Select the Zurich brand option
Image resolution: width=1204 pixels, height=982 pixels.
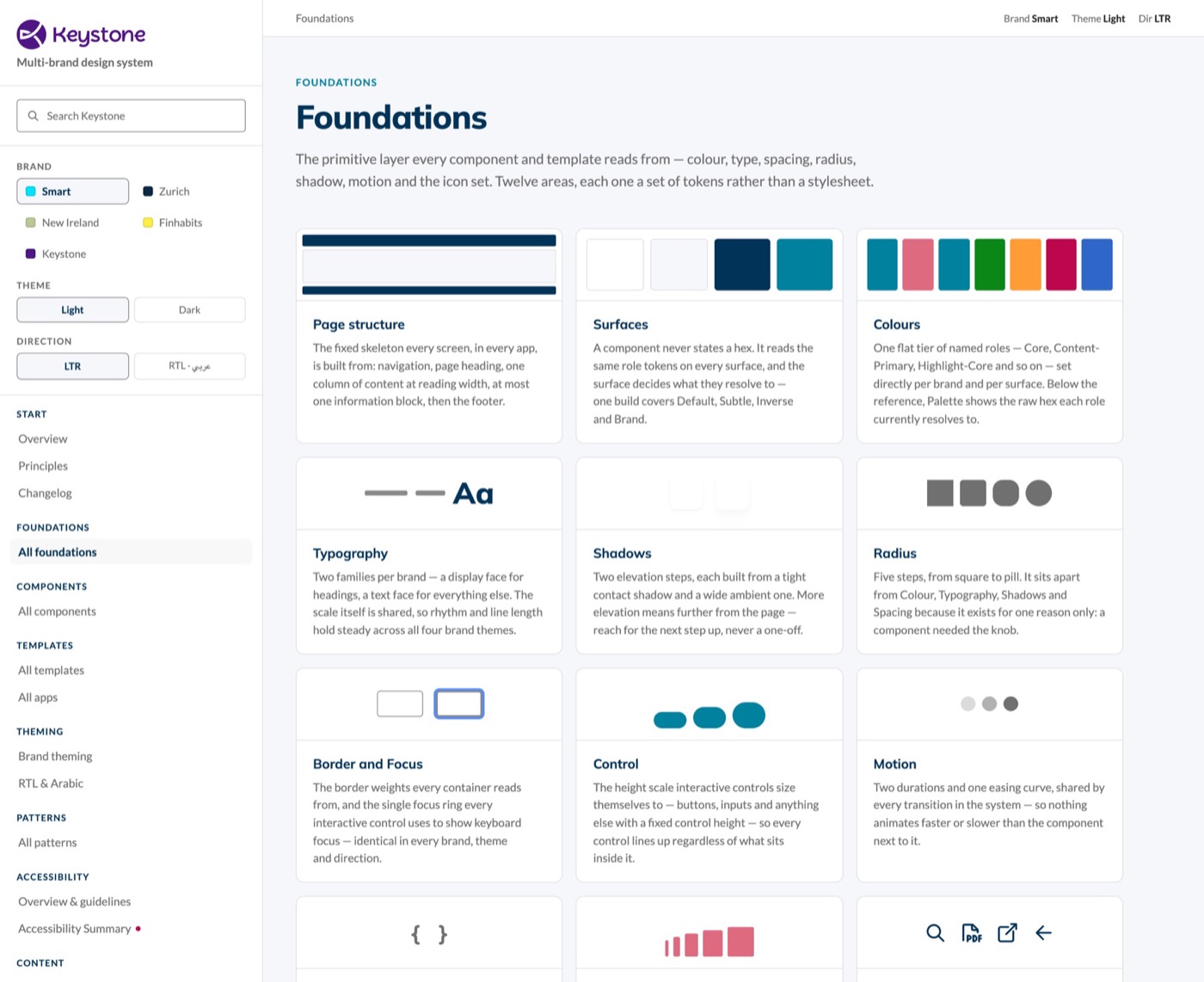[189, 191]
